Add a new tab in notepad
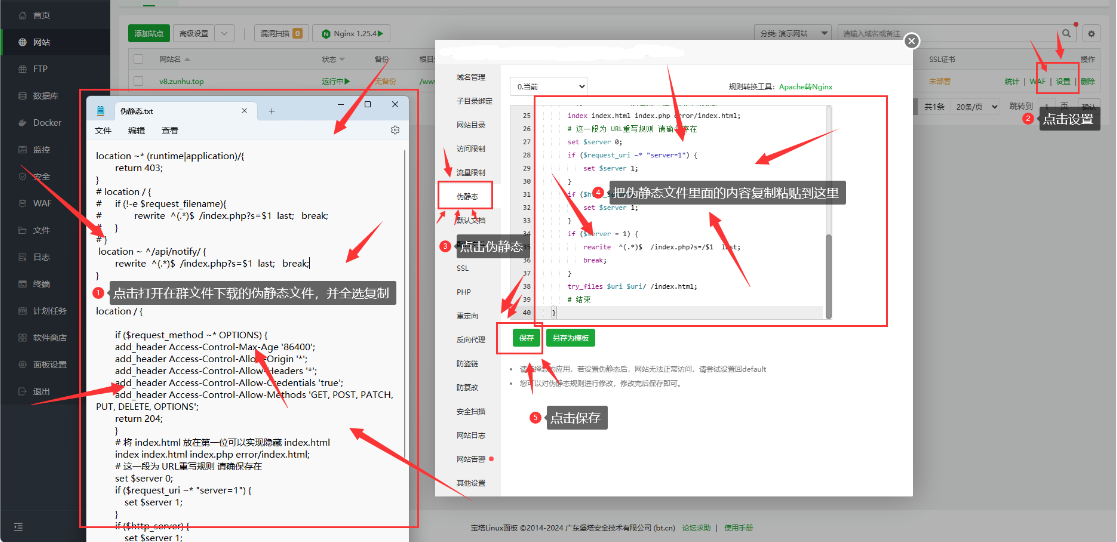Image resolution: width=1117 pixels, height=542 pixels. (x=271, y=110)
